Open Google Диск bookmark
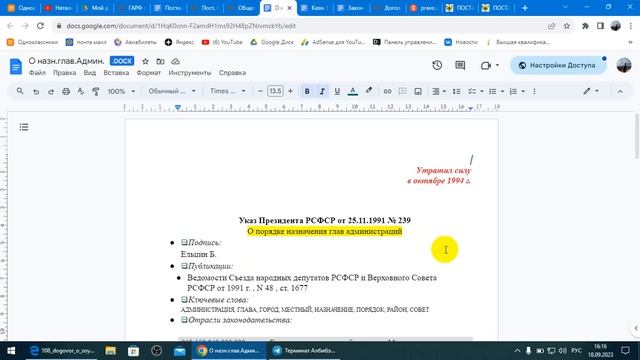The width and height of the screenshot is (640, 360). [x=272, y=42]
